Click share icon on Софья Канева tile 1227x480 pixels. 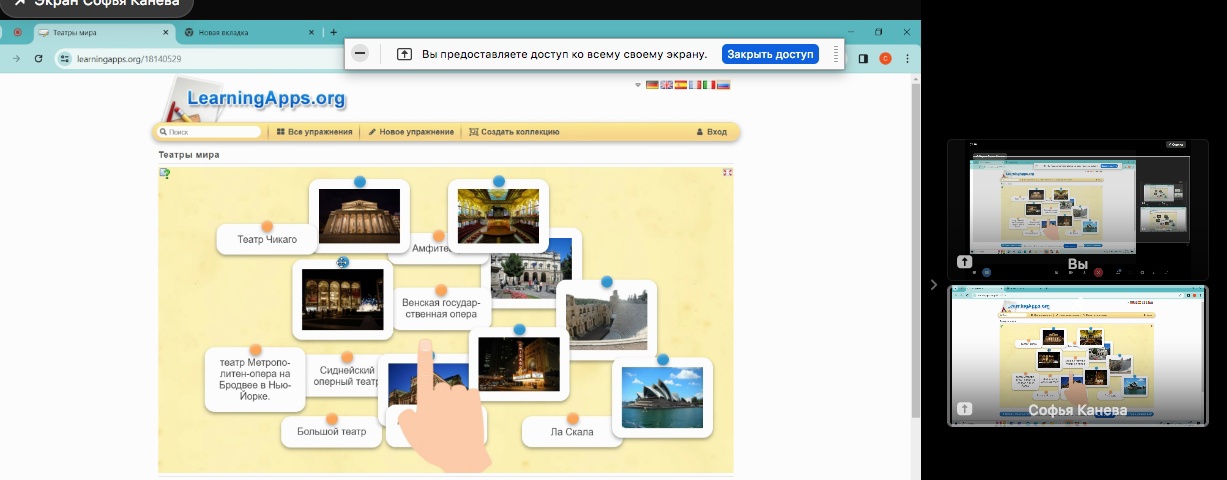(964, 408)
